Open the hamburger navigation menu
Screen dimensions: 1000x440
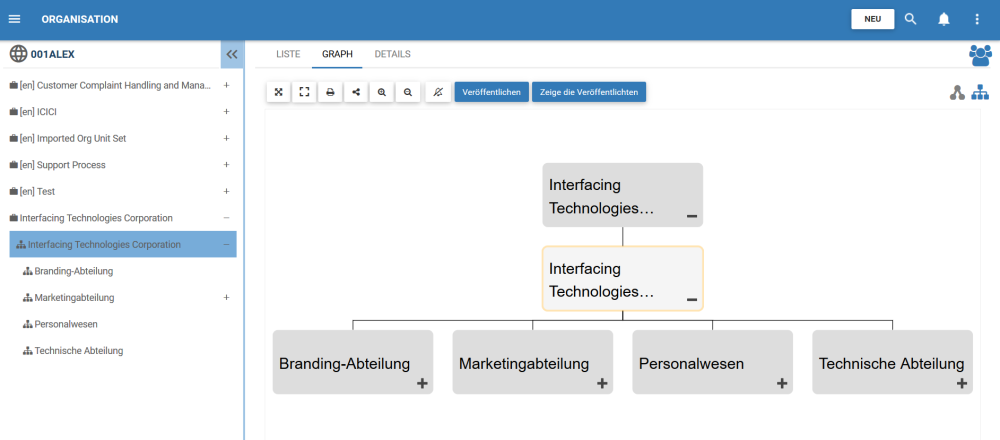pos(14,19)
